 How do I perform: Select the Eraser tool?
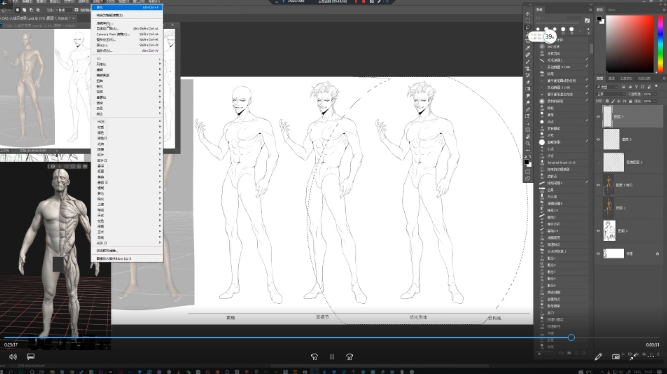pos(528,82)
